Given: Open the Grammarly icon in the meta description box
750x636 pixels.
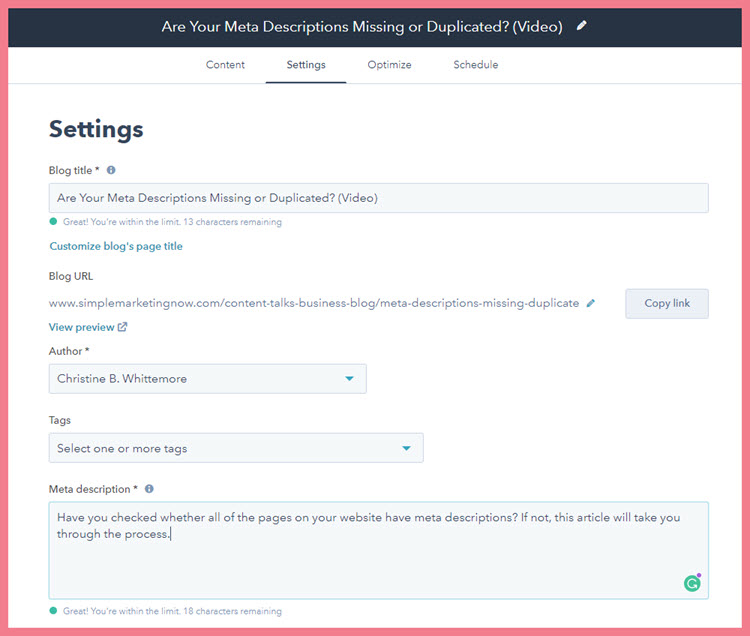Looking at the screenshot, I should [x=692, y=582].
